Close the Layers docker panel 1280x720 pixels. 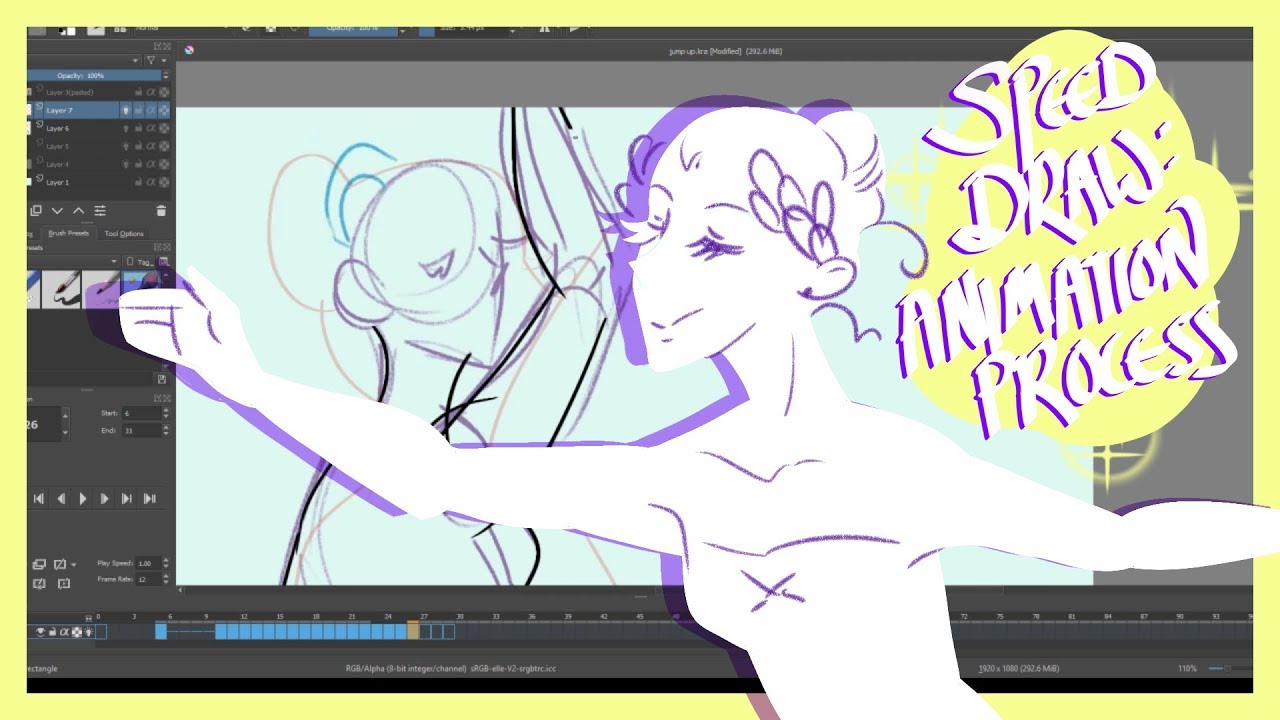(x=165, y=47)
